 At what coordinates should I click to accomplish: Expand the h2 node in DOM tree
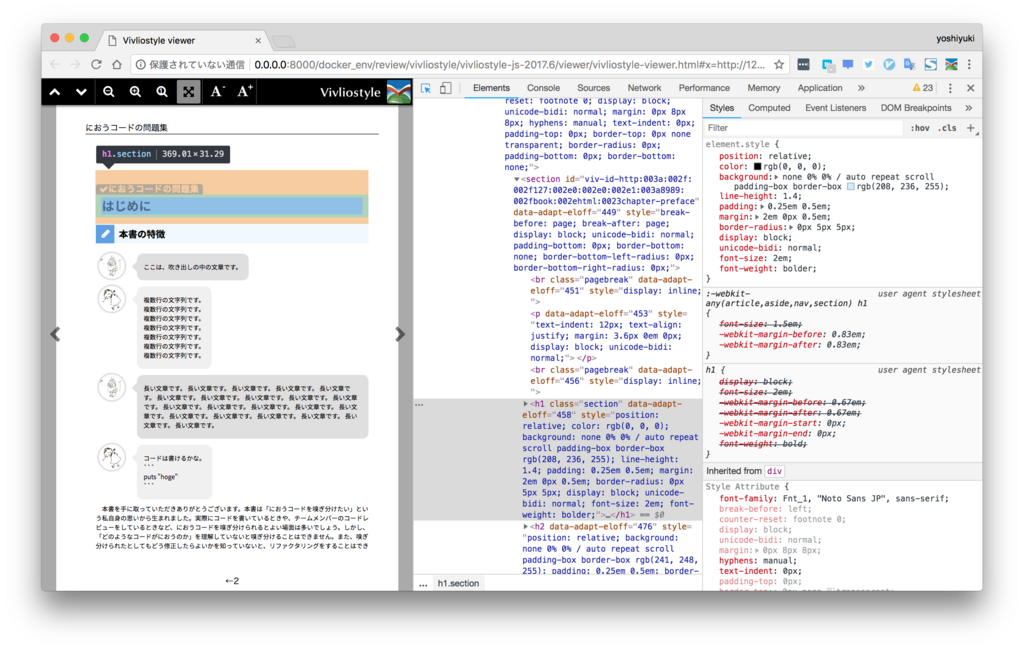point(526,527)
